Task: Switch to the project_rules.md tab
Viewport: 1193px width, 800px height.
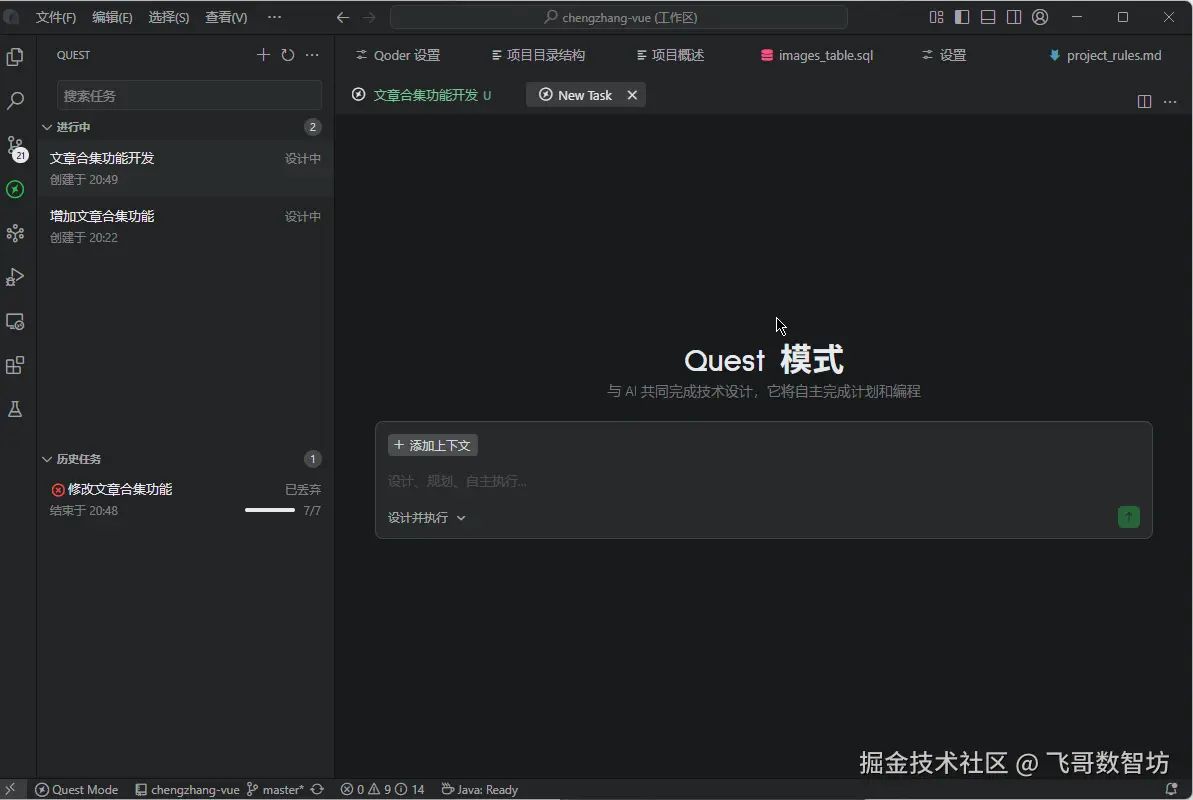Action: point(1105,55)
